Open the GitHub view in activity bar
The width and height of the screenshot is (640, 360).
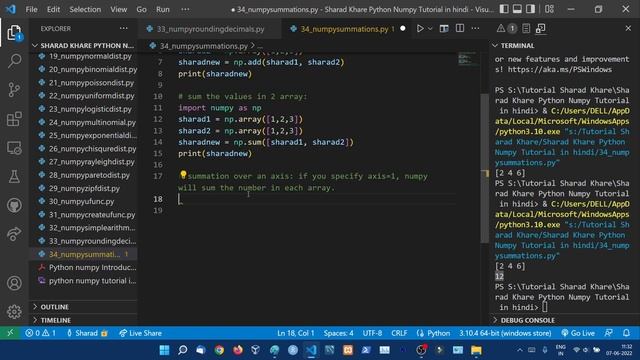pyautogui.click(x=14, y=205)
